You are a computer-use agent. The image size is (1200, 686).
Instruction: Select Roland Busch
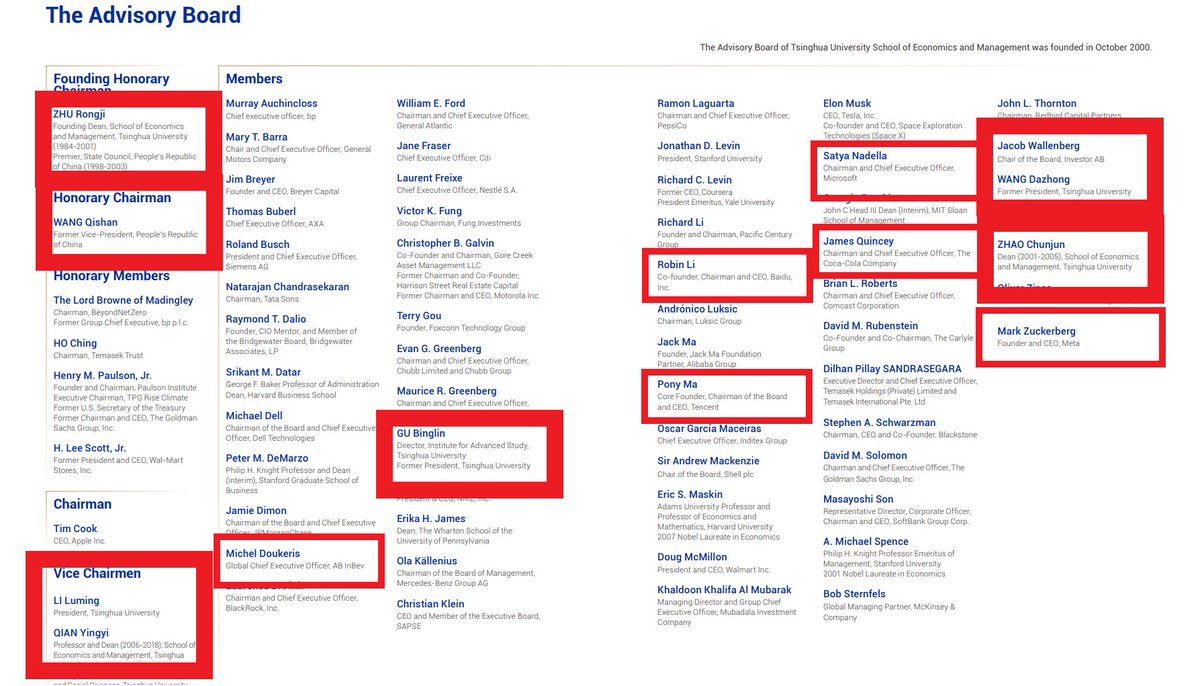coord(258,244)
